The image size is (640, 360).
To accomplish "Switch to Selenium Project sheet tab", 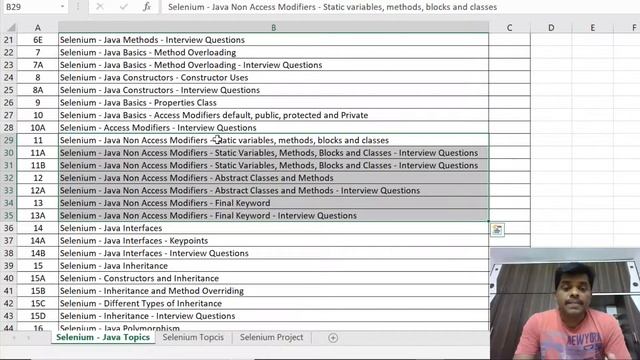I will click(271, 338).
